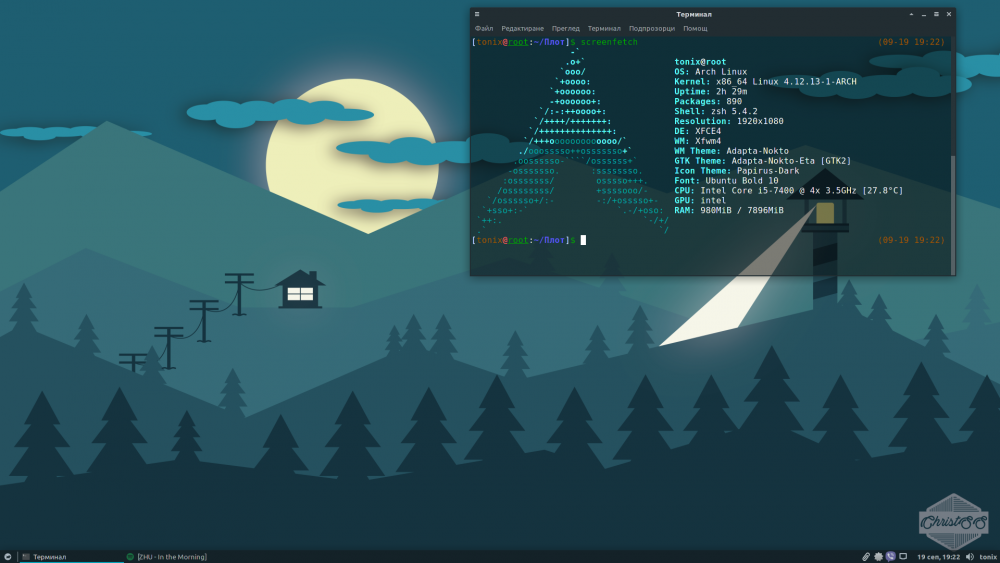This screenshot has height=563, width=1000.
Task: Click the tonix@root header in screenfetch output
Action: (x=700, y=62)
